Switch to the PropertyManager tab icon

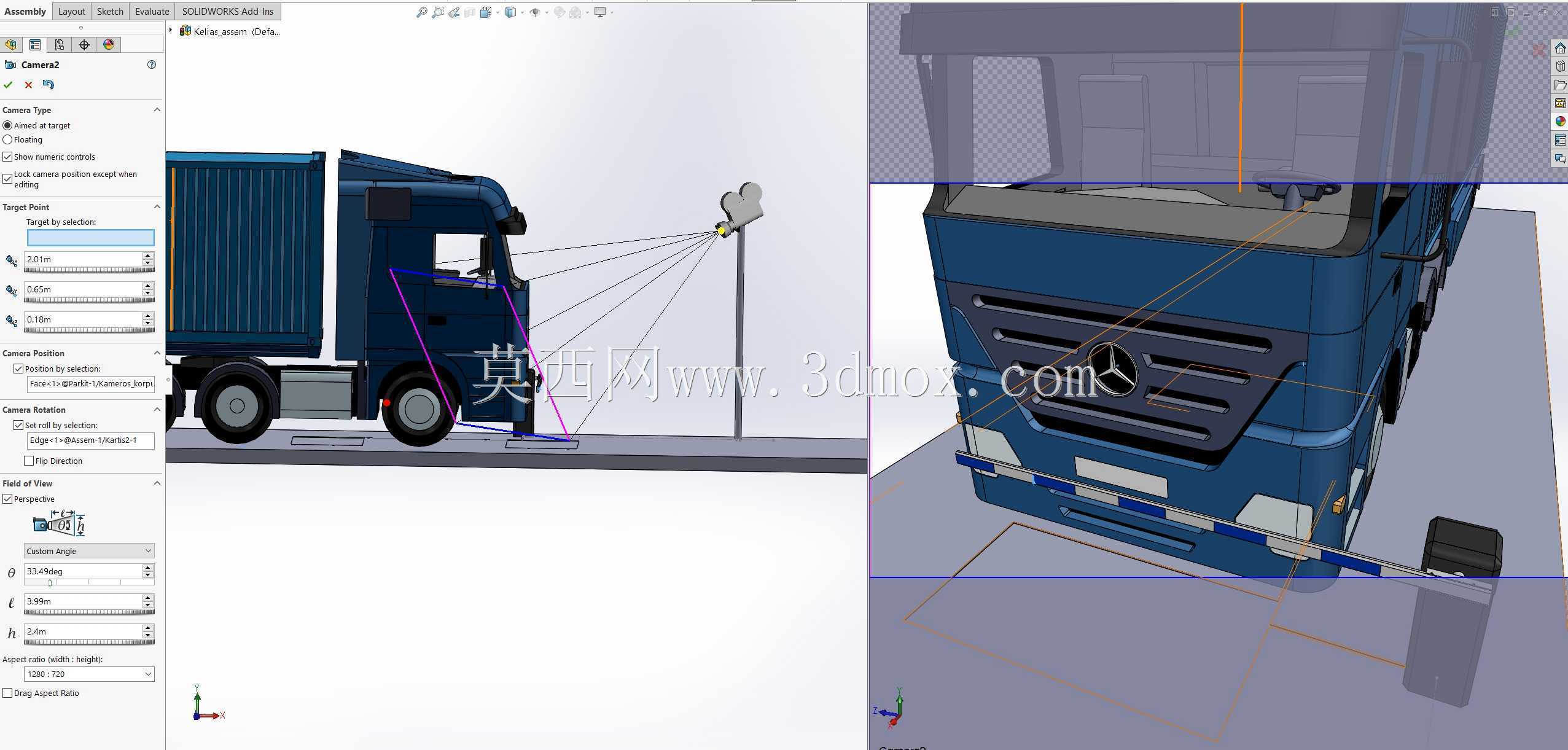coord(35,45)
